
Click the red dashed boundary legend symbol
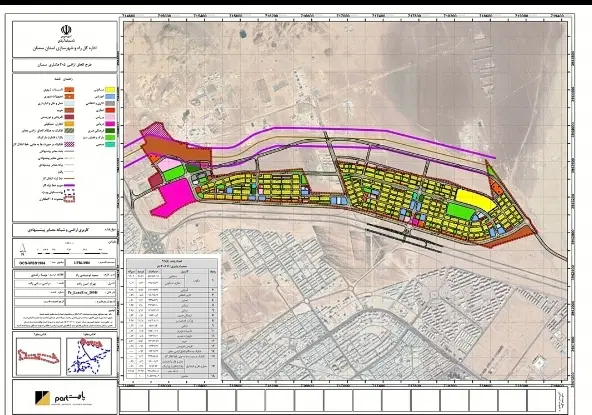coord(69,199)
